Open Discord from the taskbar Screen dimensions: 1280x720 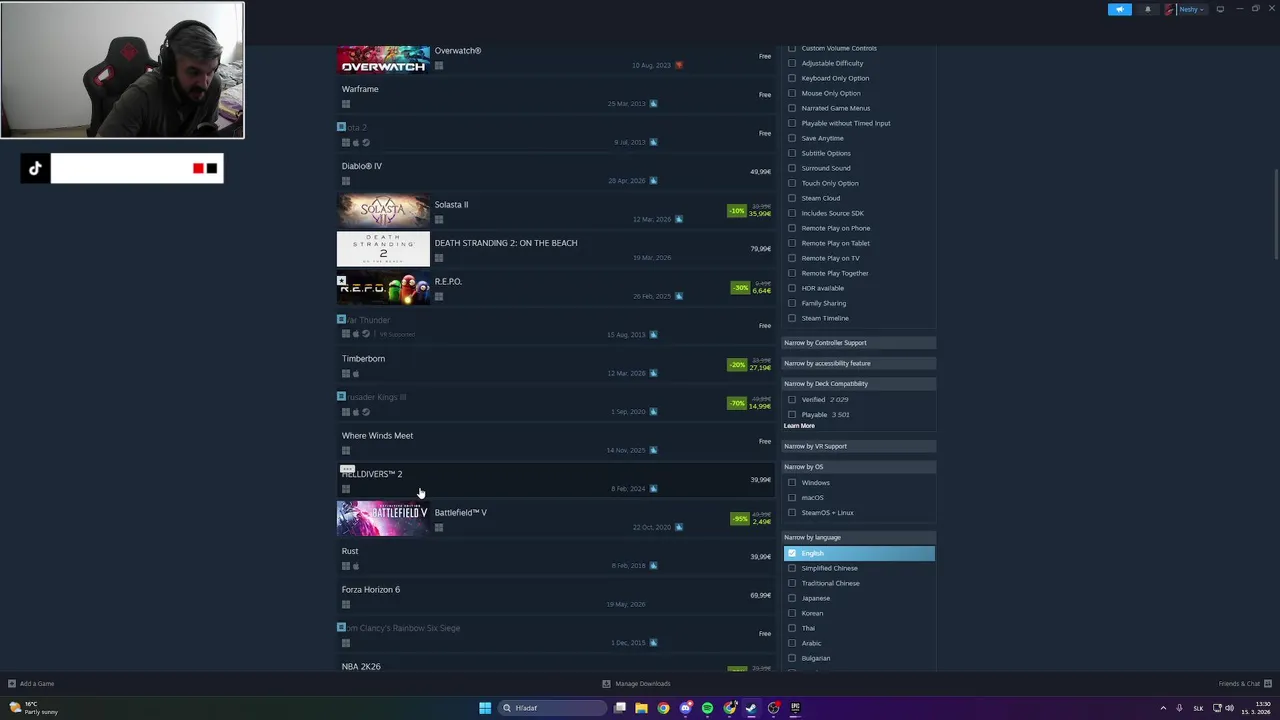click(685, 708)
